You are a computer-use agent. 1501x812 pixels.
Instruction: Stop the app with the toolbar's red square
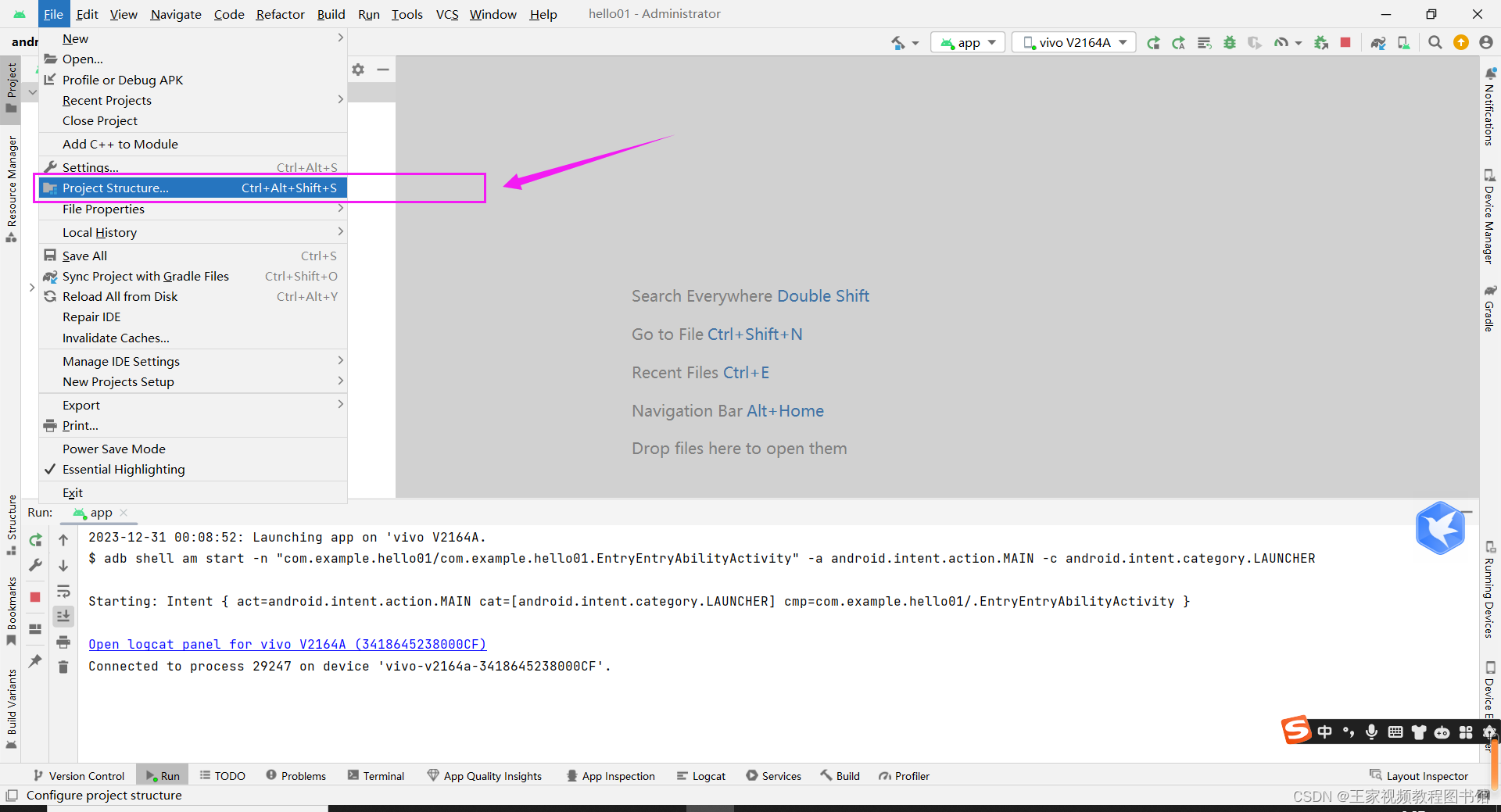click(x=1345, y=42)
